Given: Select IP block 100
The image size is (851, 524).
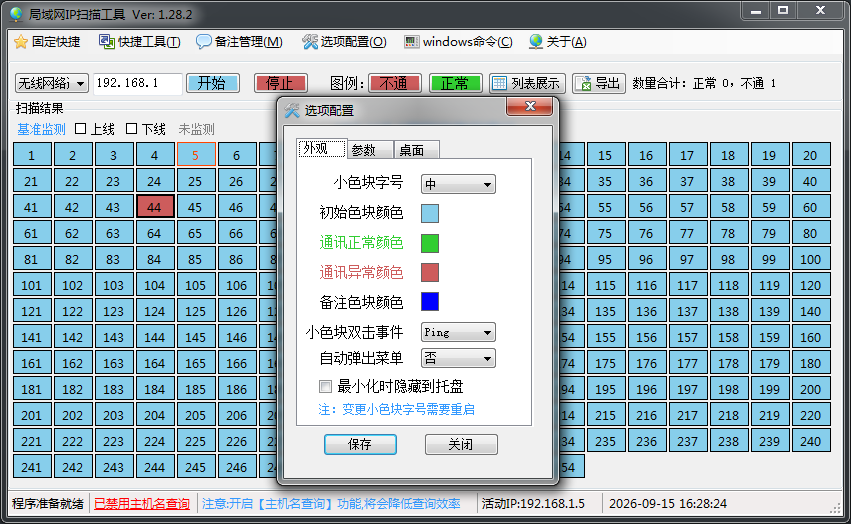Looking at the screenshot, I should 811,259.
